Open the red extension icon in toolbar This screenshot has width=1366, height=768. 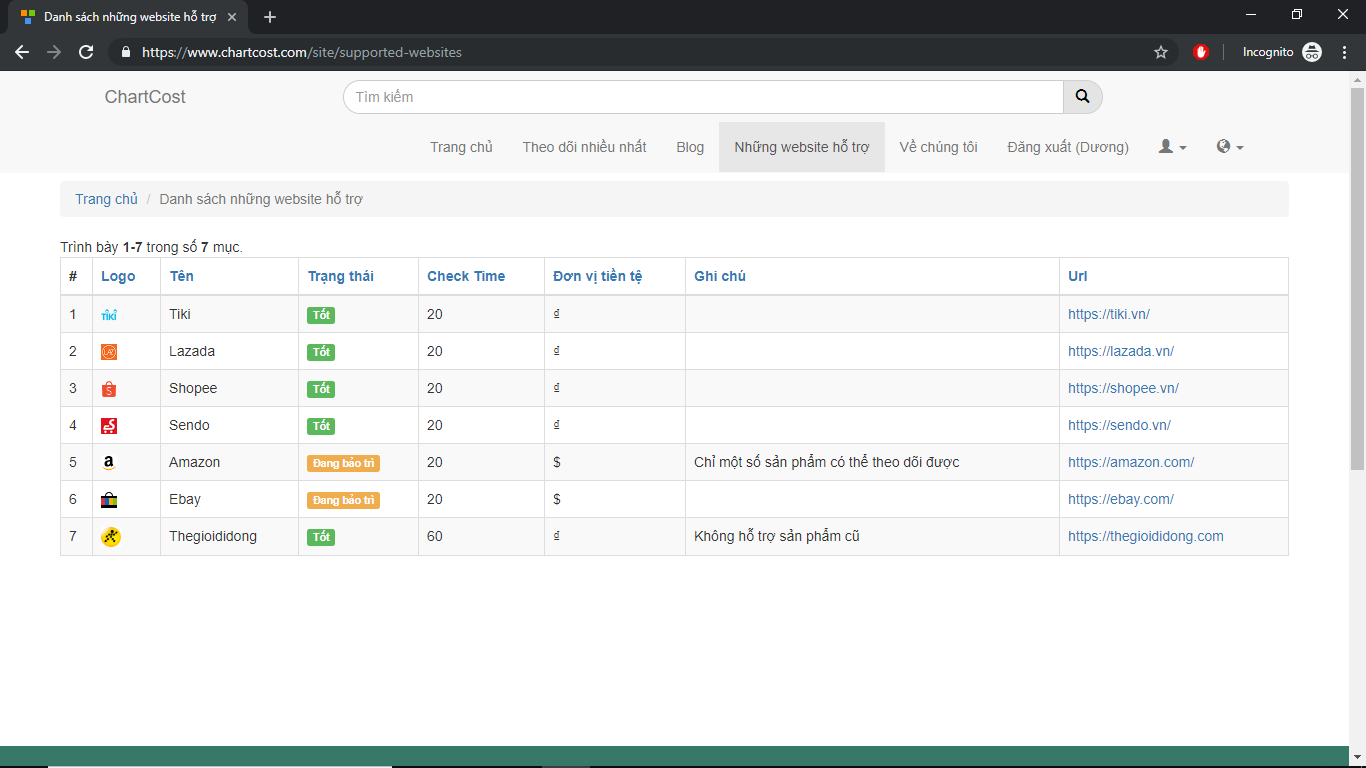[1201, 52]
